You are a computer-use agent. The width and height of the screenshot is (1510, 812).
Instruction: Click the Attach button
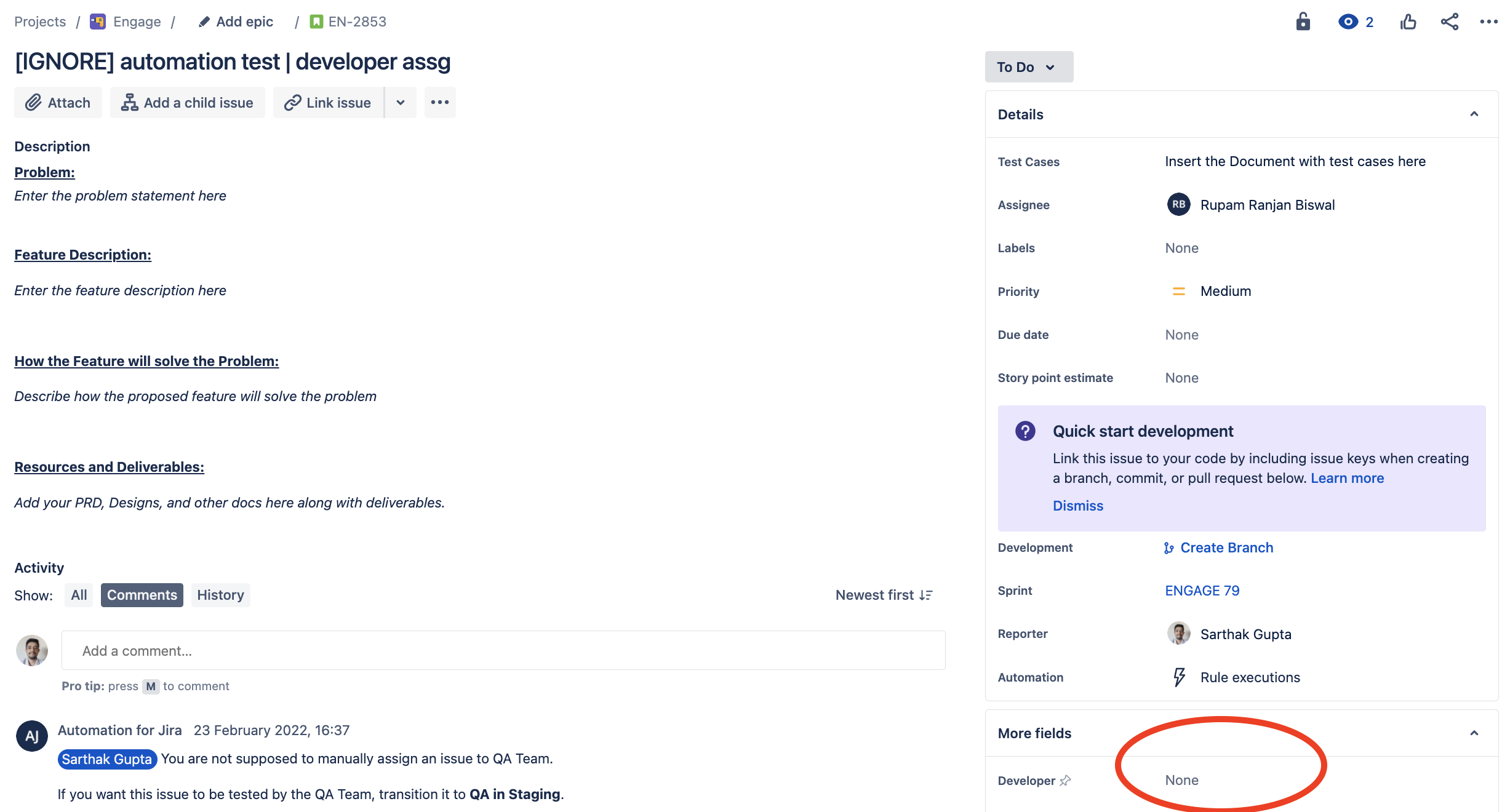coord(58,102)
